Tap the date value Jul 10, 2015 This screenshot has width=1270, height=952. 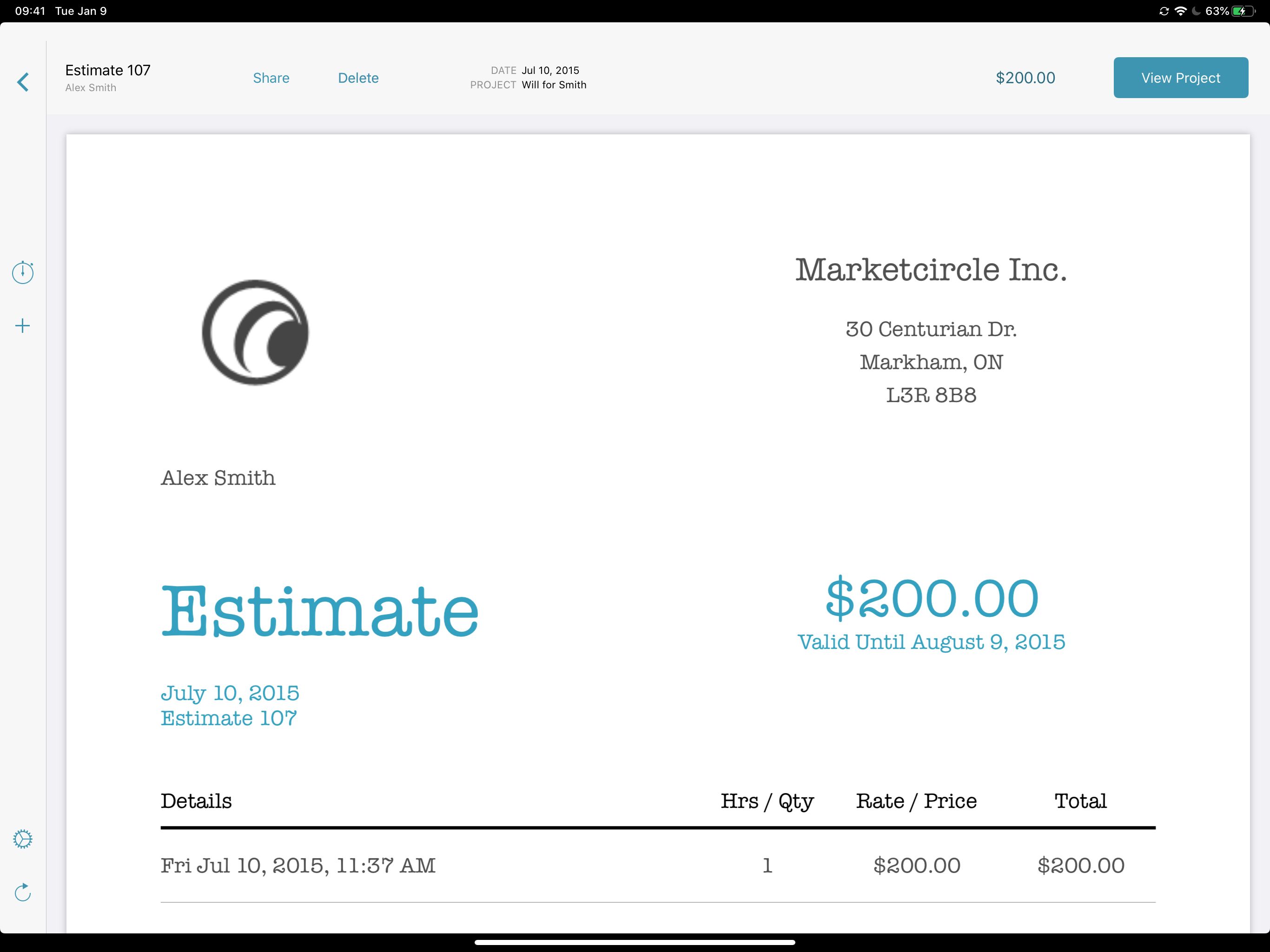click(550, 71)
